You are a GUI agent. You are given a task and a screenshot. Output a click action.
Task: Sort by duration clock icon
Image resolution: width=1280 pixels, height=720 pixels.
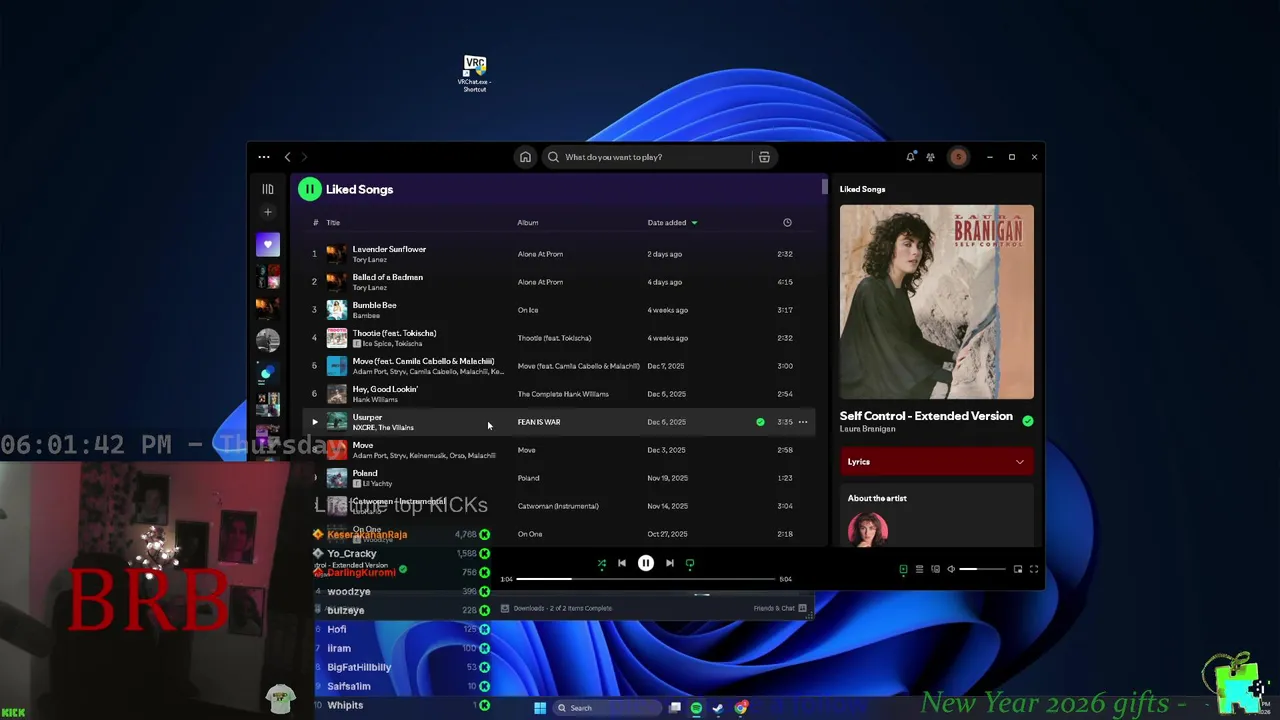(787, 223)
